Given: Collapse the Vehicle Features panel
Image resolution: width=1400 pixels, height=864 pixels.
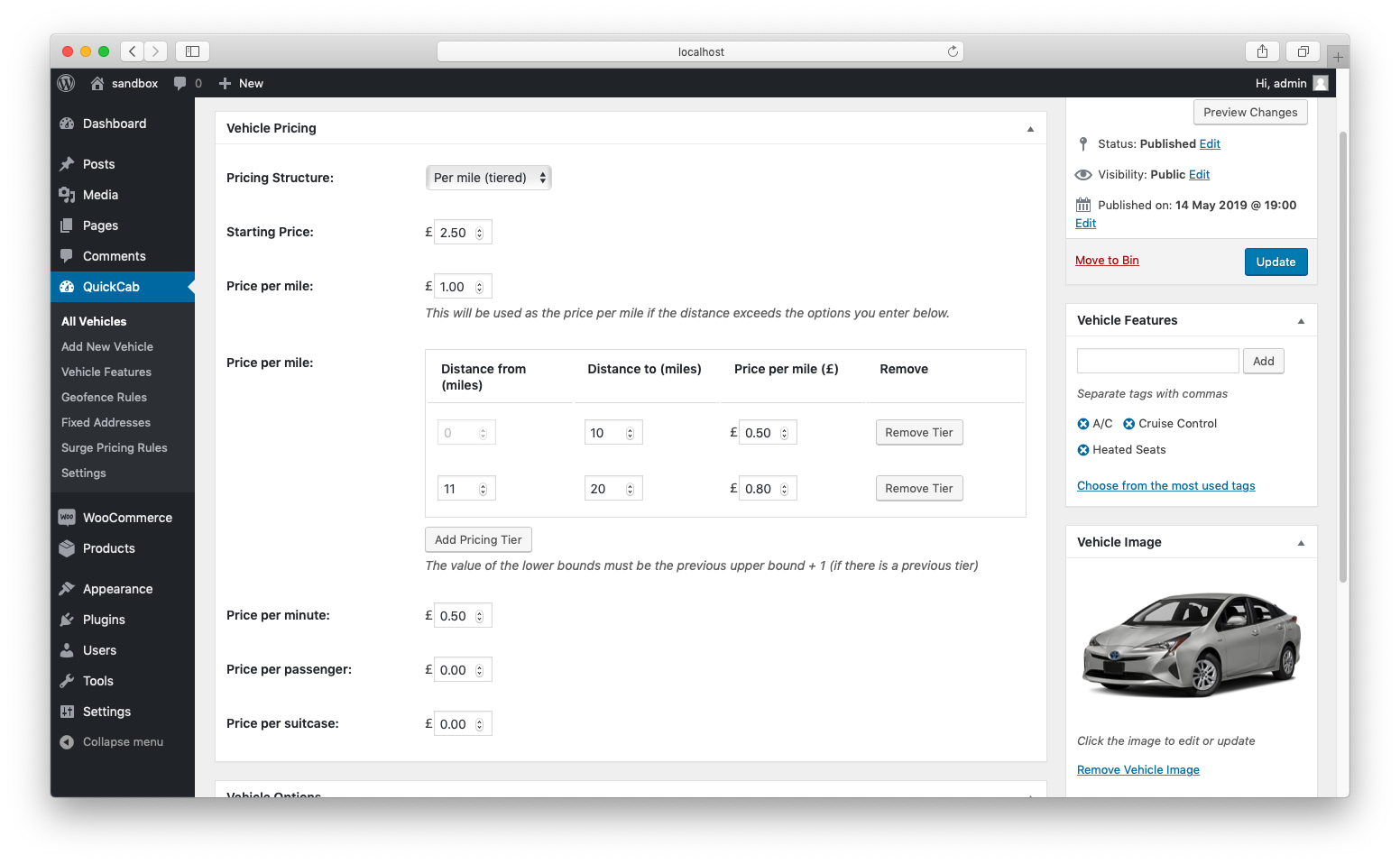Looking at the screenshot, I should tap(1301, 321).
